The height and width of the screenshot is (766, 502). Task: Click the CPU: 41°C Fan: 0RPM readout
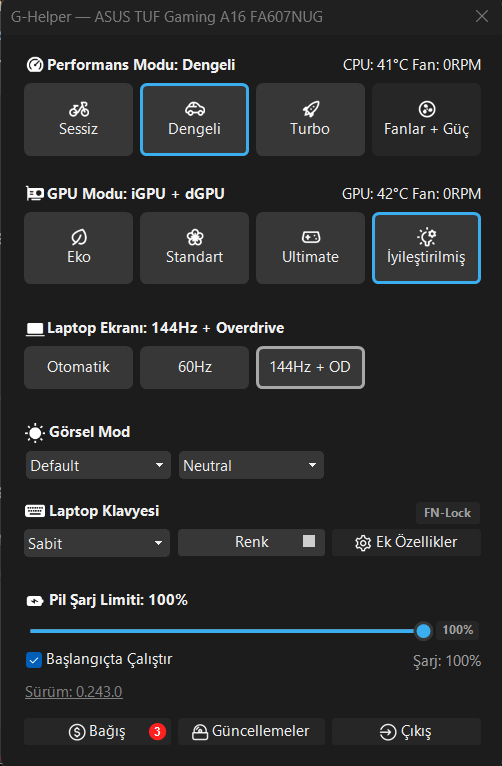(x=412, y=65)
